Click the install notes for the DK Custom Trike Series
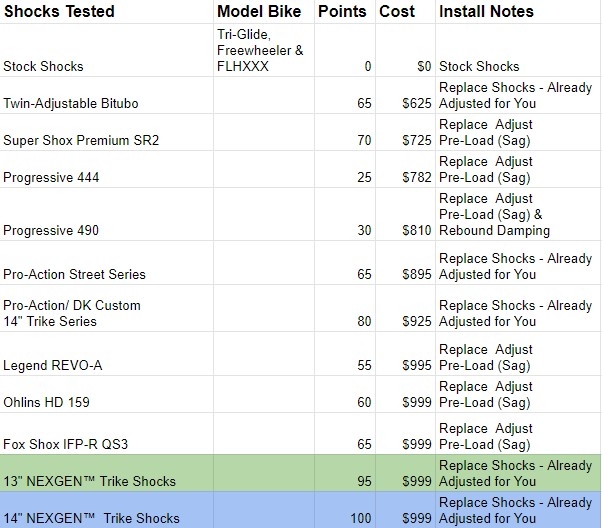Viewport: 602px width, 528px height. point(518,308)
